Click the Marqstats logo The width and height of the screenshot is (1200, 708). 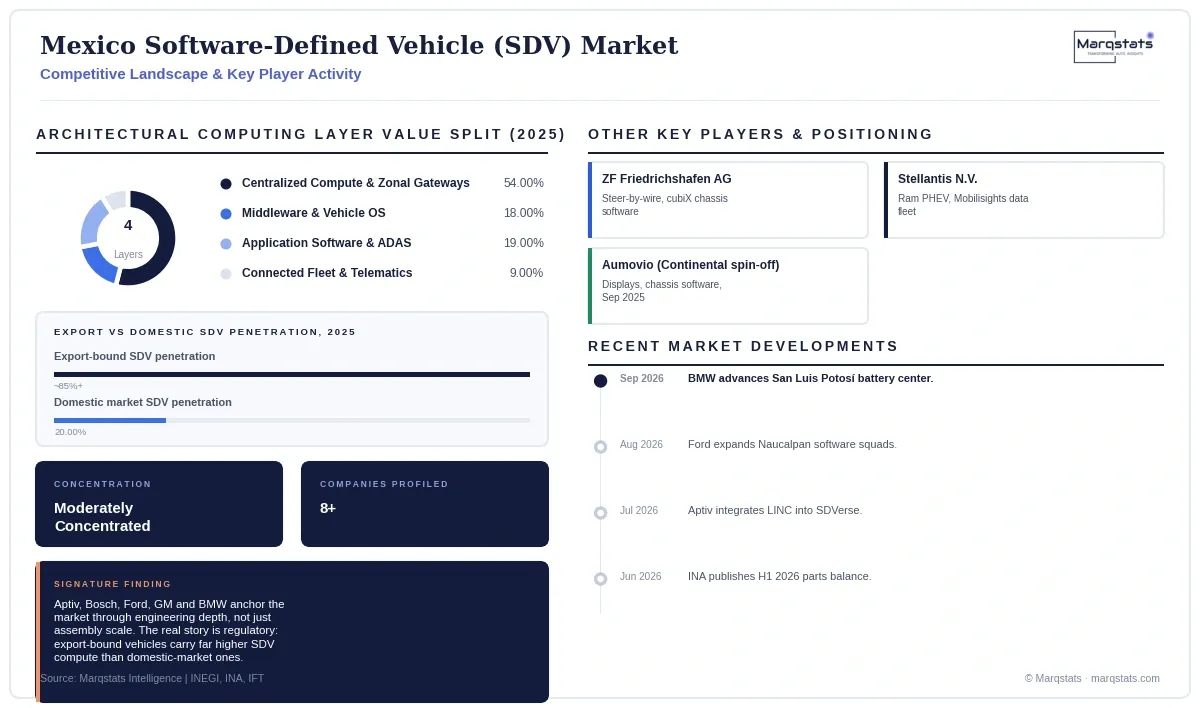click(x=1114, y=47)
